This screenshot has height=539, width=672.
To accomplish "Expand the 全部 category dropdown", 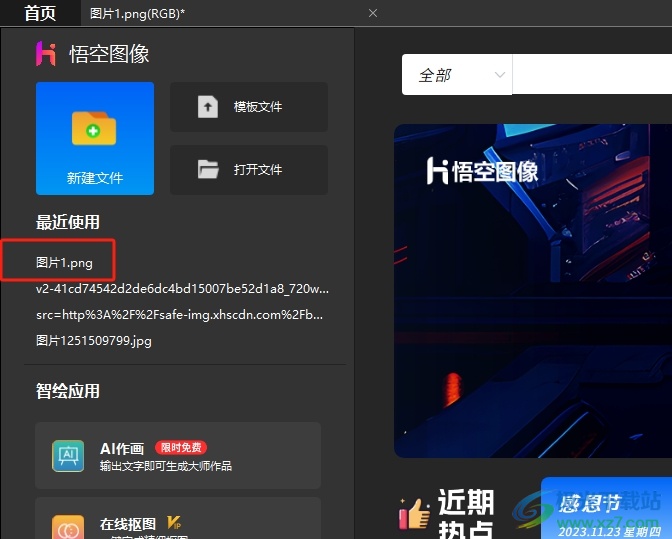I will [x=457, y=75].
